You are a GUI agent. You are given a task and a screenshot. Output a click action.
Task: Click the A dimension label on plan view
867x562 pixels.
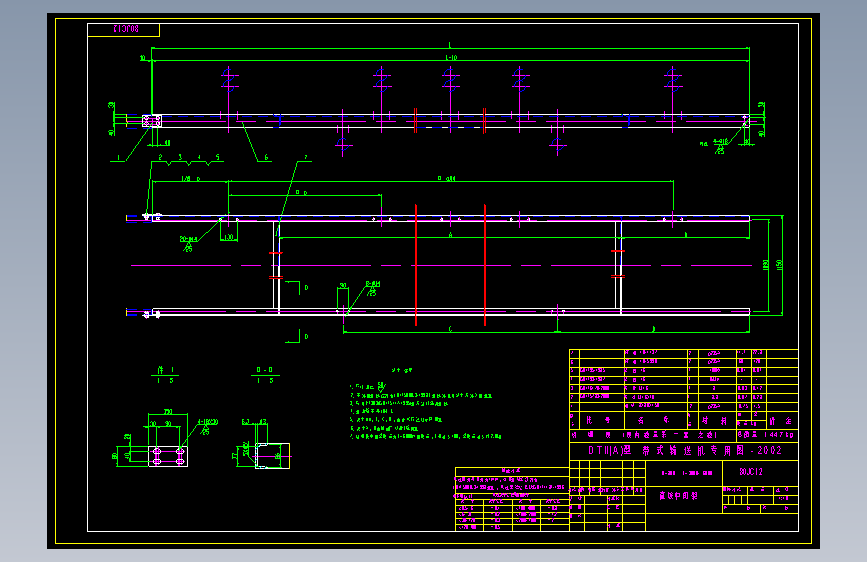(x=451, y=235)
